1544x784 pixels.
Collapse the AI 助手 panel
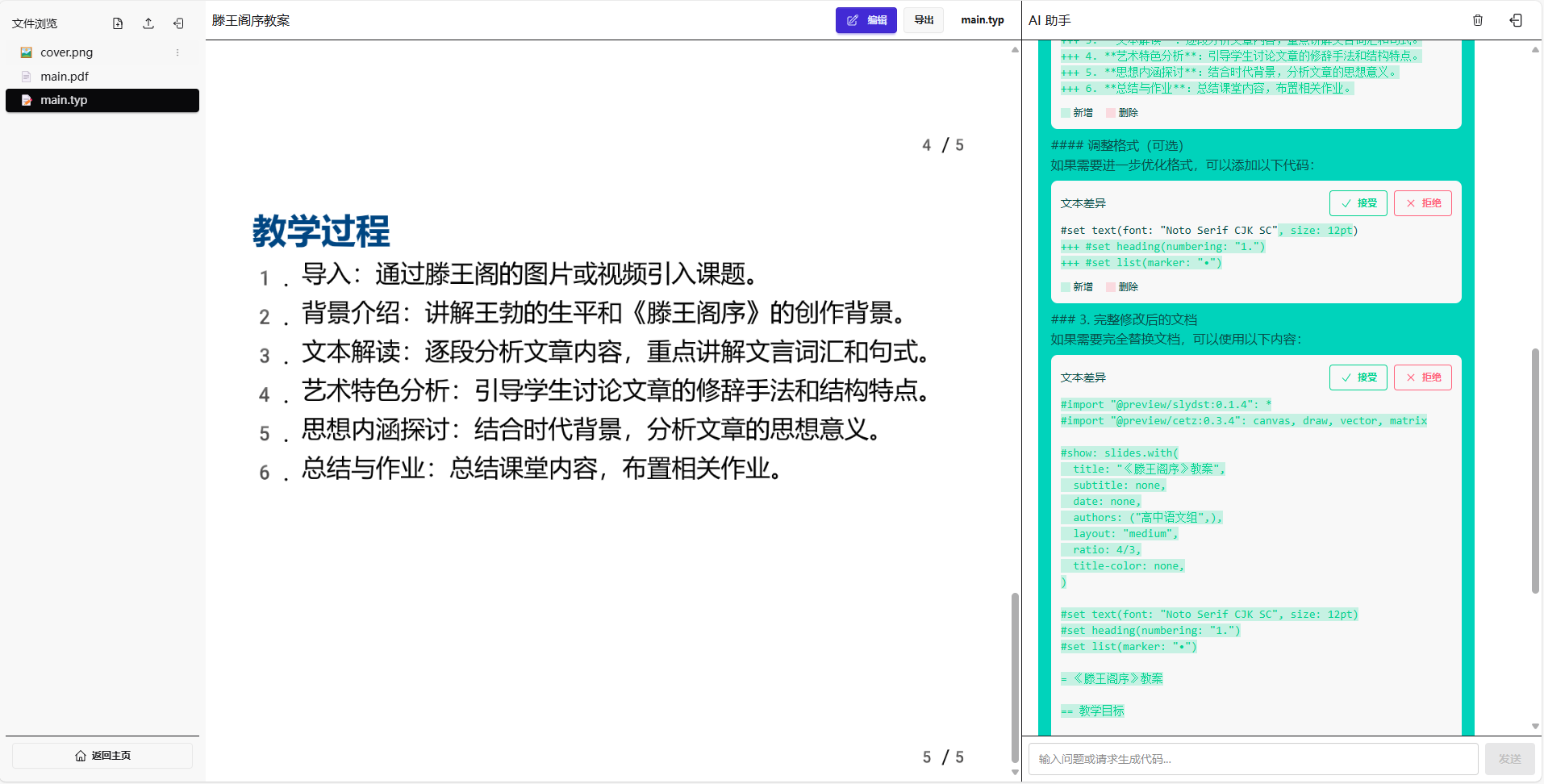point(1516,20)
